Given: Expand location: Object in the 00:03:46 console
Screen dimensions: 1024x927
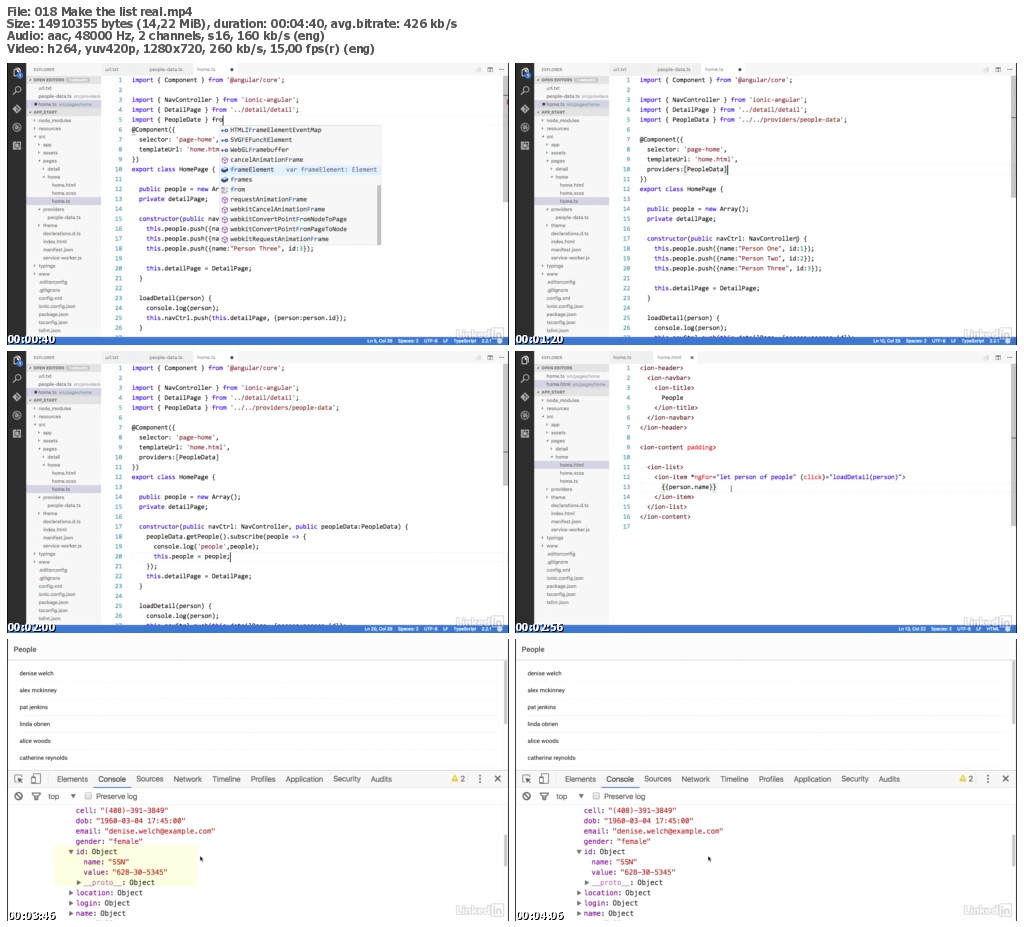Looking at the screenshot, I should (x=71, y=893).
